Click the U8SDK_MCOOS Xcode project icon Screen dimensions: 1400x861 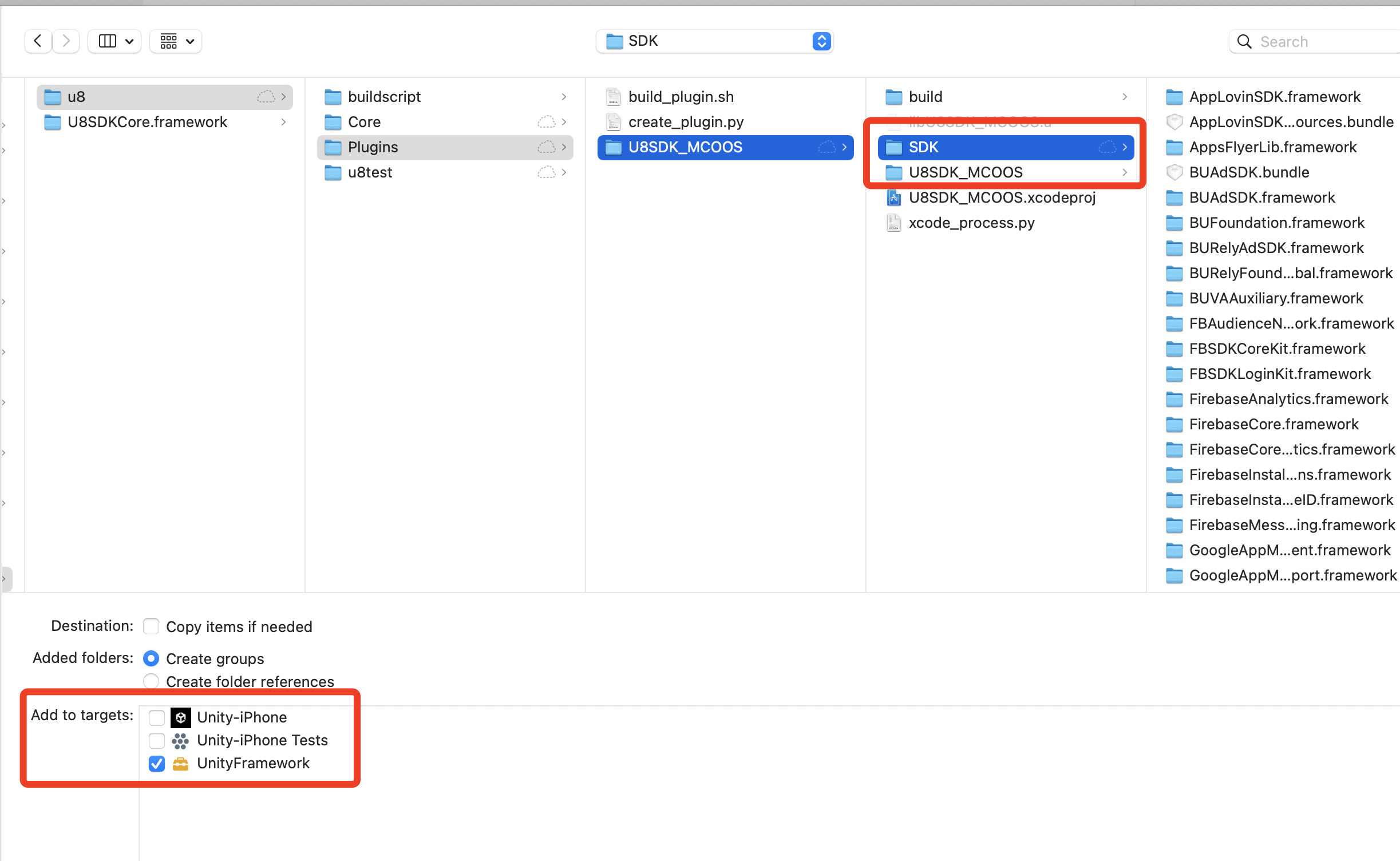click(x=893, y=198)
